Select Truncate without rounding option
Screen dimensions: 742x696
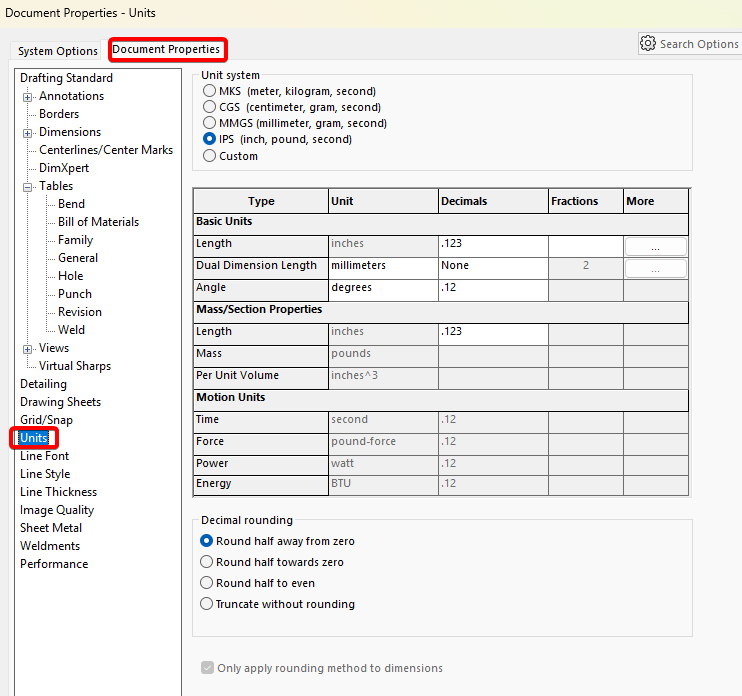pos(206,604)
